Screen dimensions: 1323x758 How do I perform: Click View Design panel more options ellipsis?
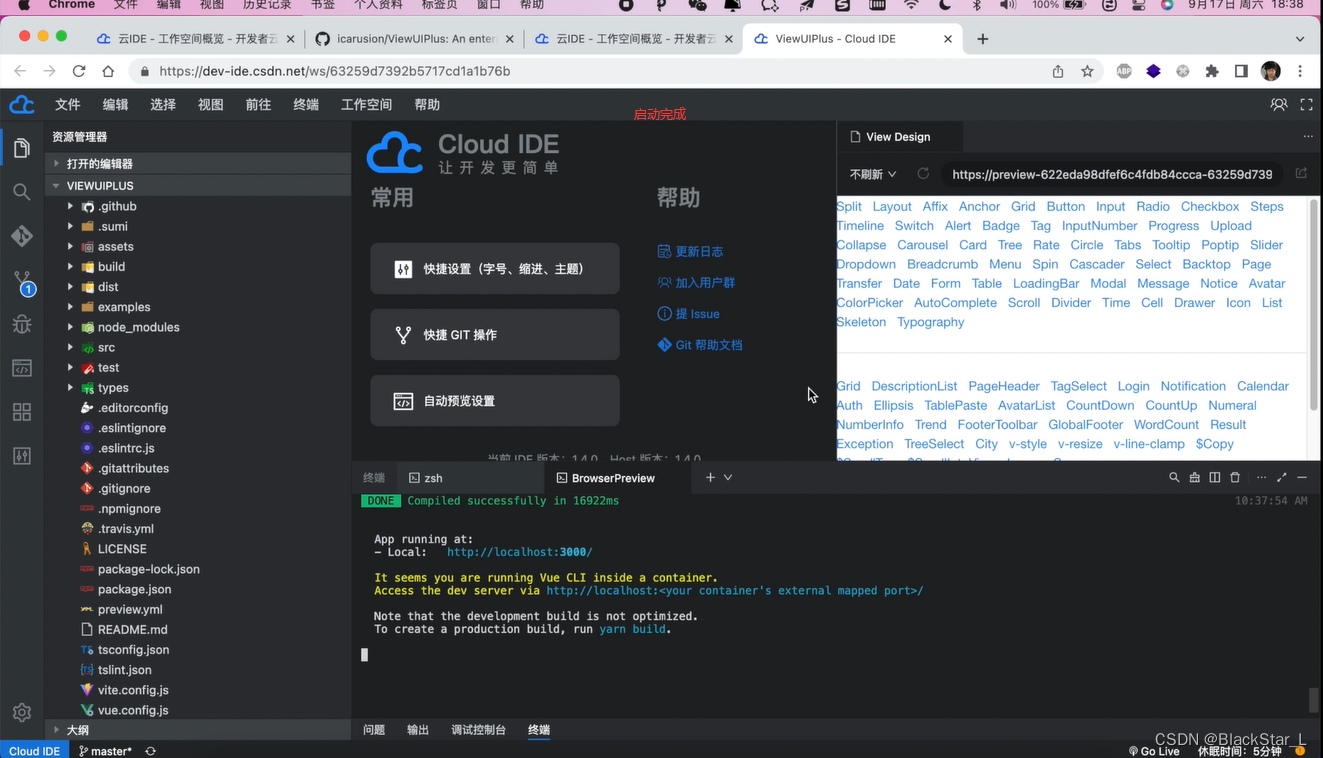[1308, 136]
